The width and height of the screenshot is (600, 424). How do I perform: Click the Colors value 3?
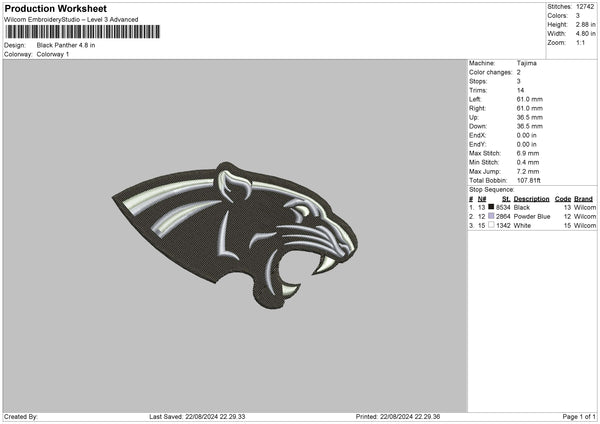click(578, 16)
